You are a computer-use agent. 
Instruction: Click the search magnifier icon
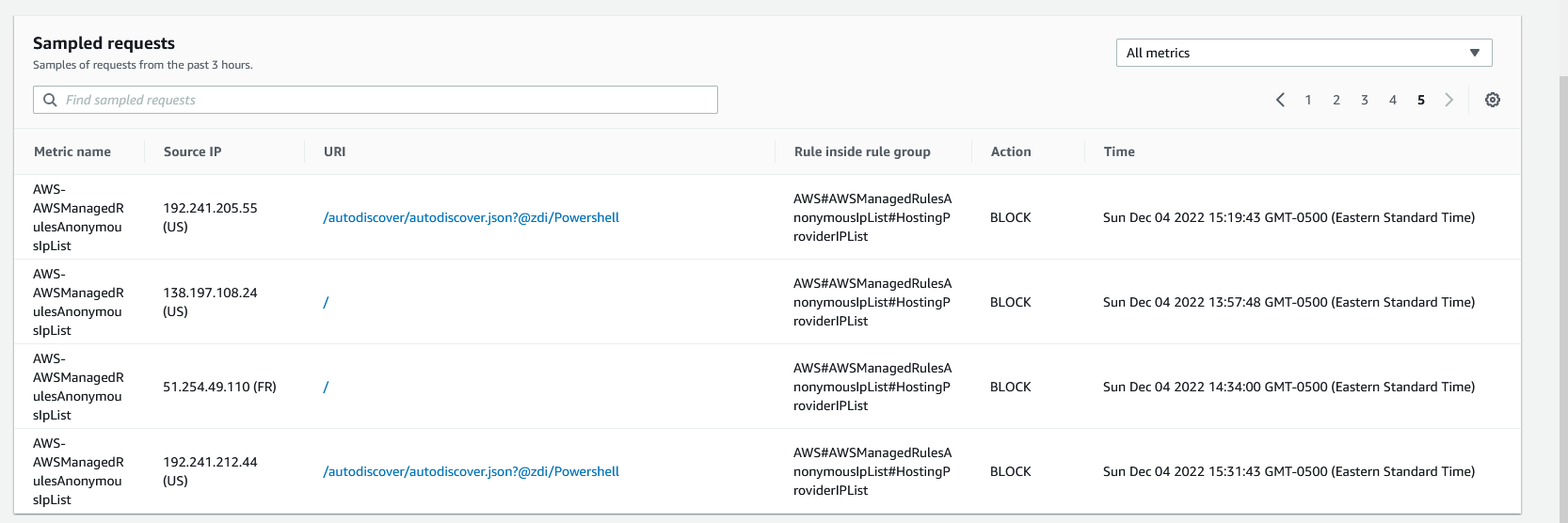click(x=51, y=100)
